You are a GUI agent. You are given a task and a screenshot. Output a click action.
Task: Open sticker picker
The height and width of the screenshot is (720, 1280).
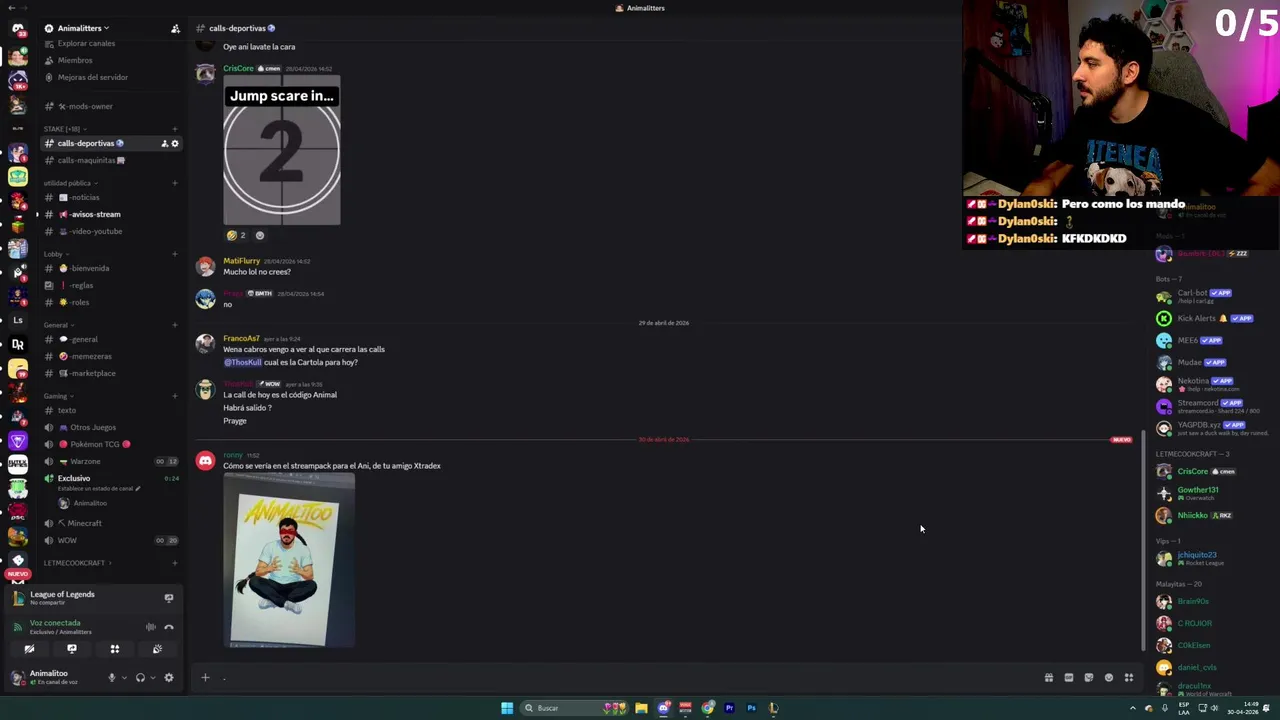[x=1089, y=678]
